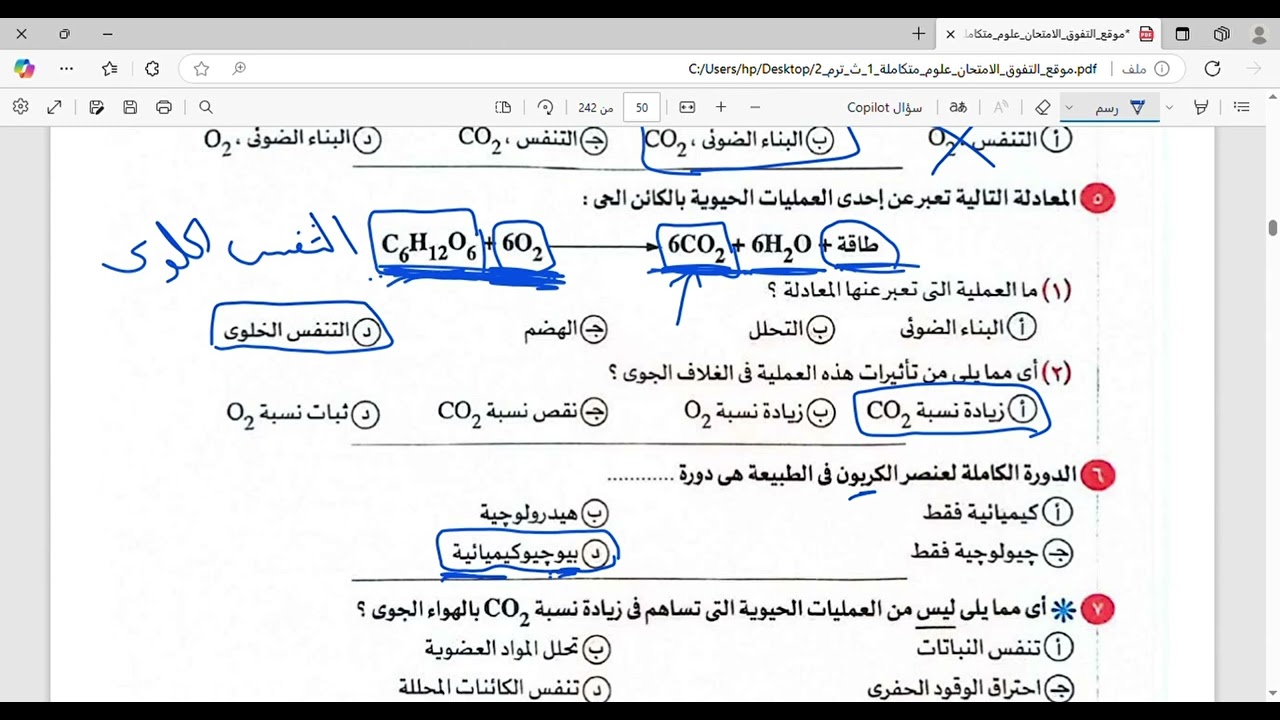This screenshot has width=1280, height=720.
Task: Click answer الهضم
Action: click(x=566, y=330)
